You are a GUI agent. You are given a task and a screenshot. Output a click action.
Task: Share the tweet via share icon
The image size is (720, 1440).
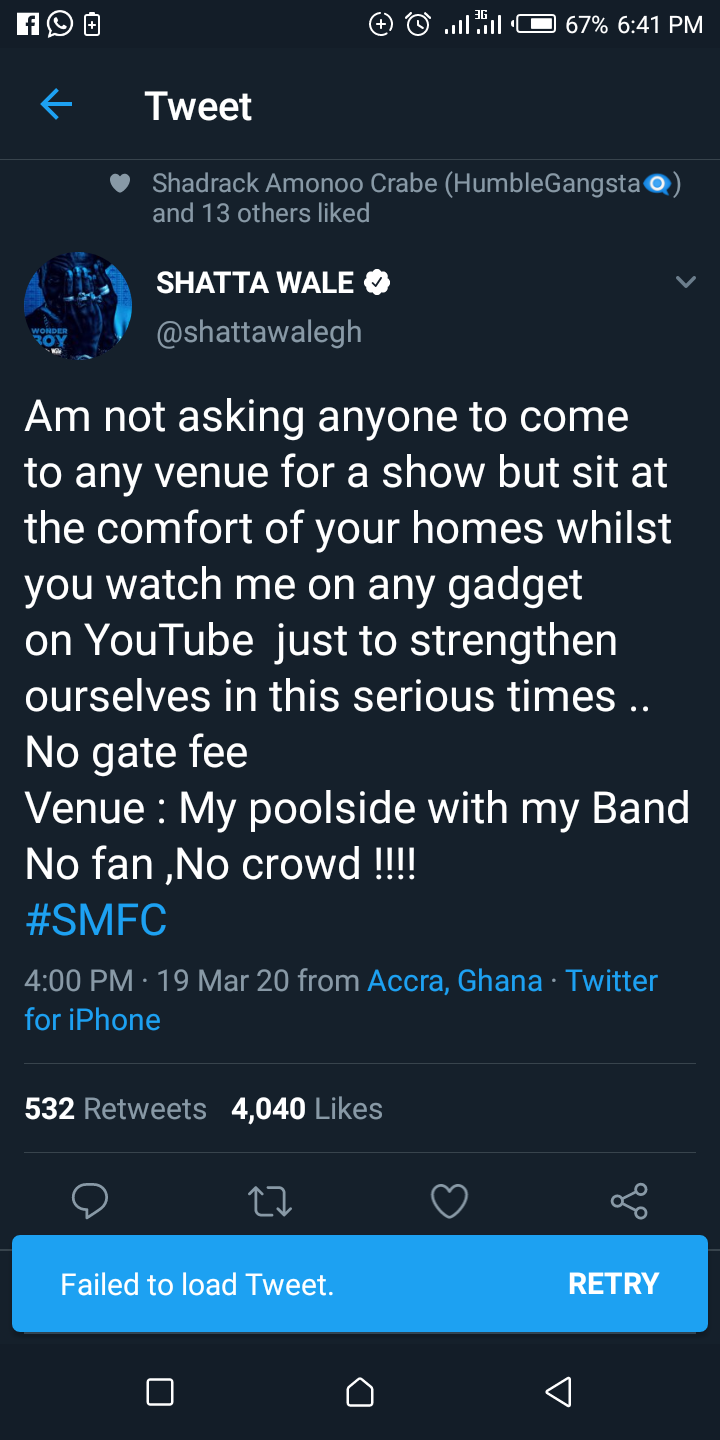[629, 1200]
